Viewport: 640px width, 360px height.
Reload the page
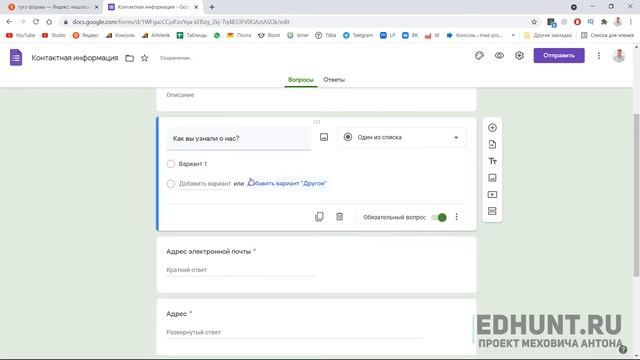[x=36, y=22]
